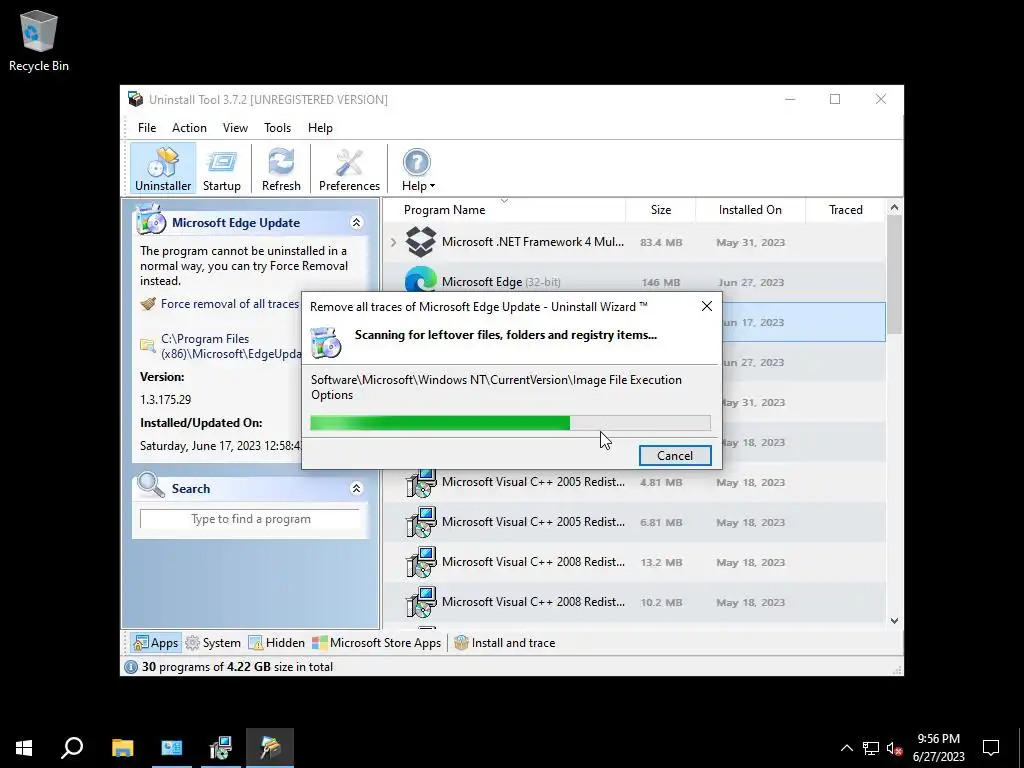
Task: Open the View menu
Action: click(235, 128)
